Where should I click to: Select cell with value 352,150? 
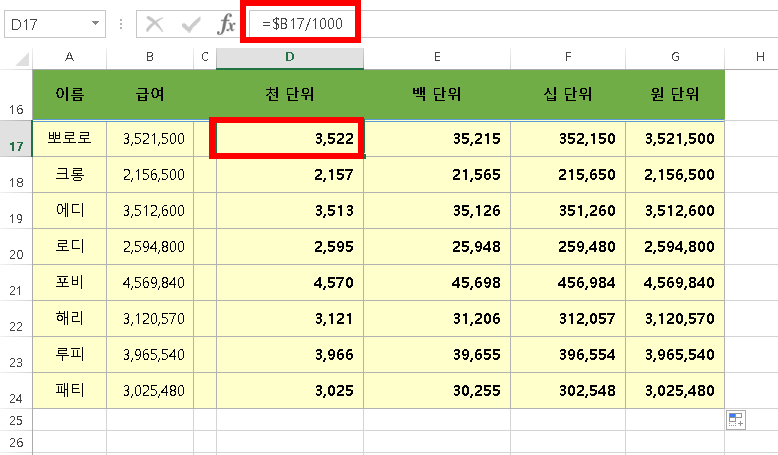(x=568, y=138)
